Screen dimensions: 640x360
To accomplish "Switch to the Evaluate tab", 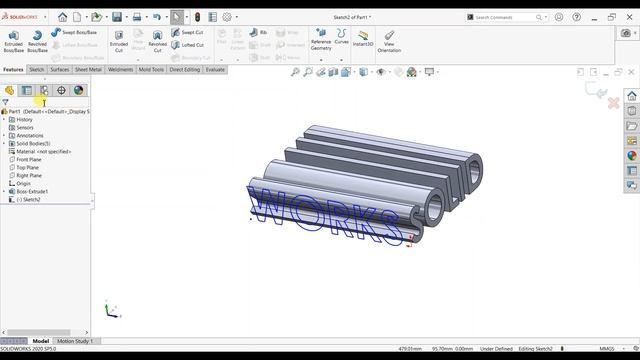I will 215,69.
